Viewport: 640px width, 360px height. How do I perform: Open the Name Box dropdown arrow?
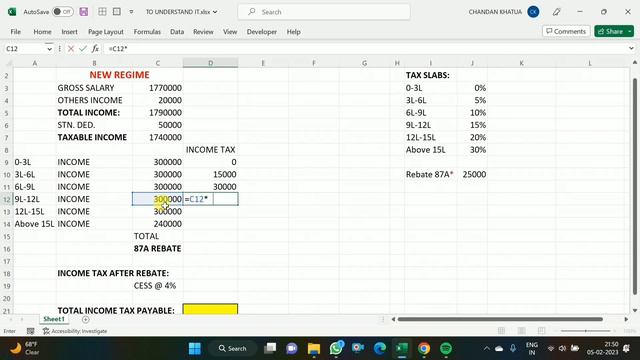point(49,49)
